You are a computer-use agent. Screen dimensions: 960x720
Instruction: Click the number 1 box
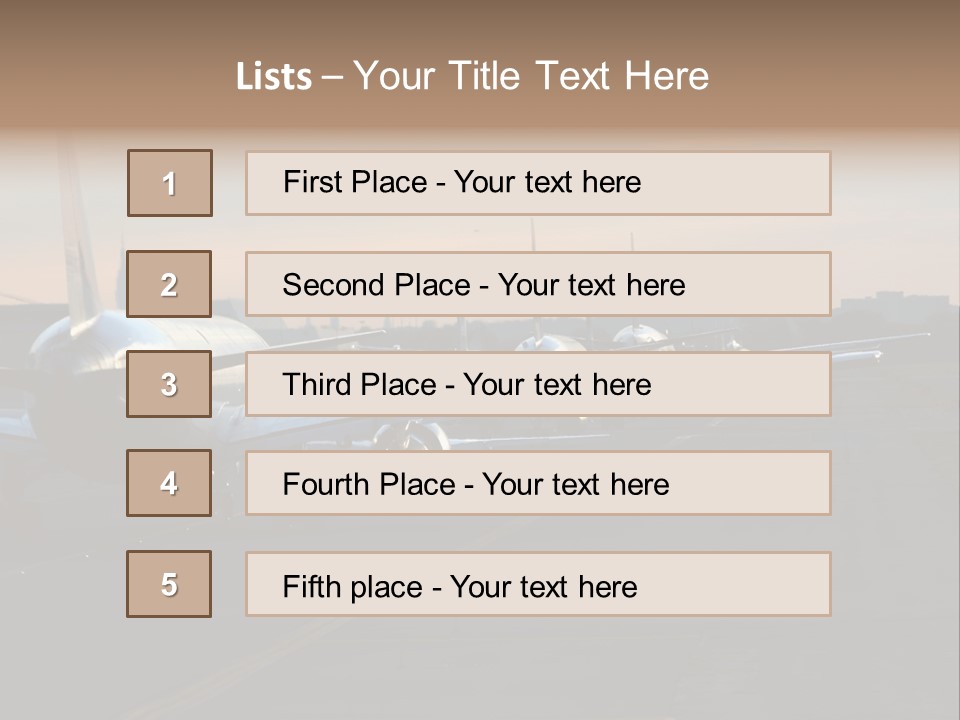(x=170, y=183)
